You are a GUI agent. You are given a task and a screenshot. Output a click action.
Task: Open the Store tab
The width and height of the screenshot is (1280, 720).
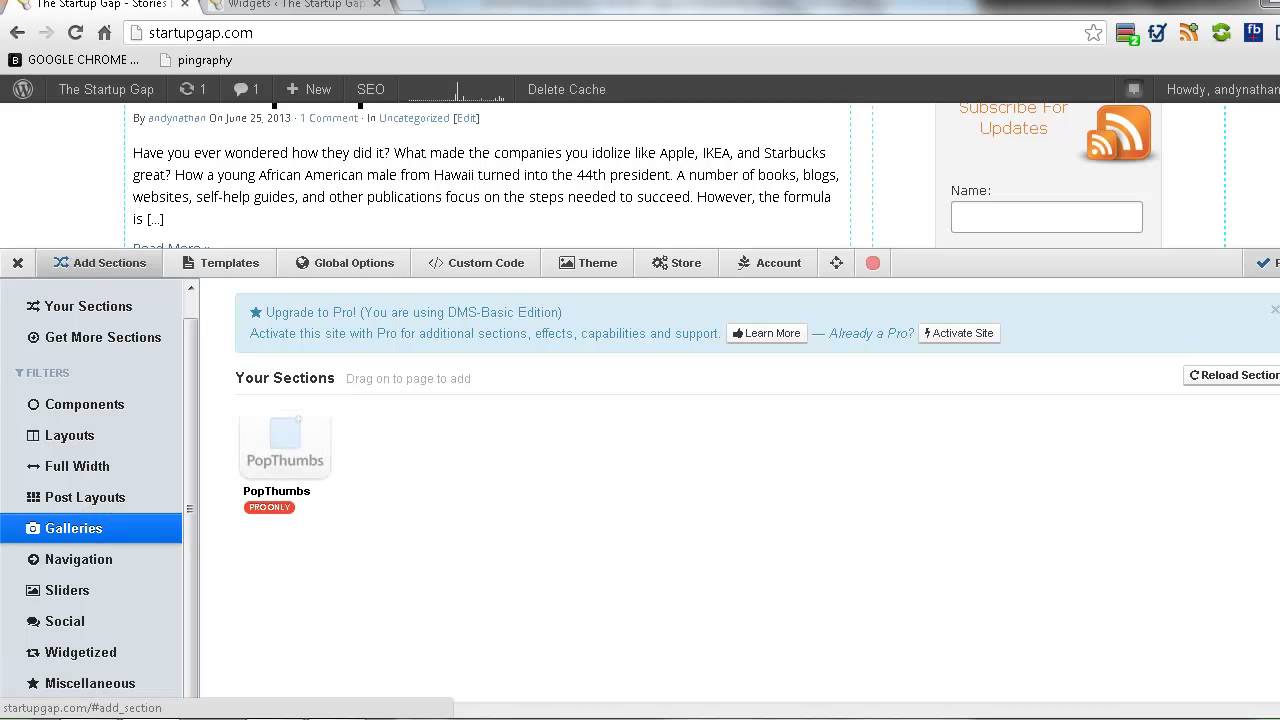point(677,263)
